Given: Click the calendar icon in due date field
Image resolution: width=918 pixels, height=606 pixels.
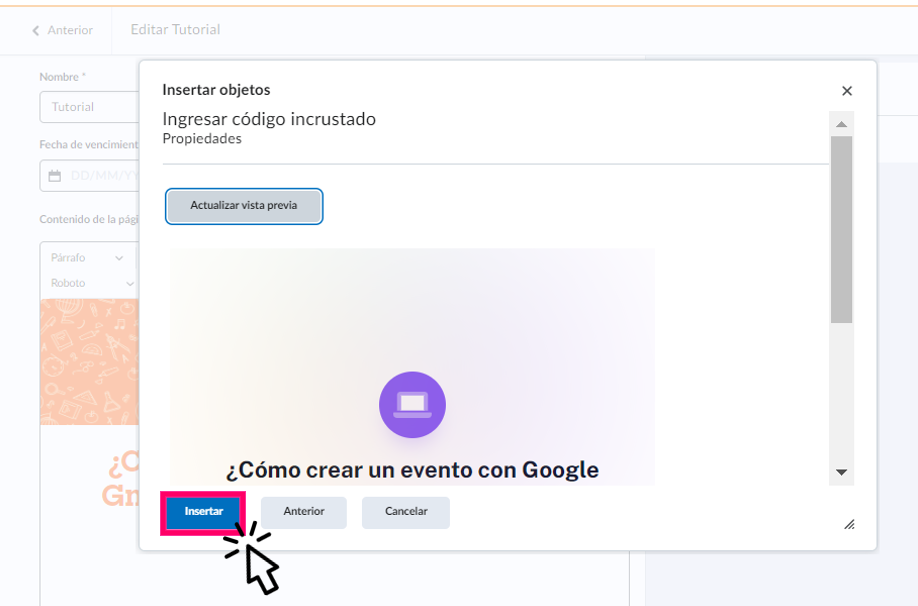Looking at the screenshot, I should pyautogui.click(x=55, y=176).
